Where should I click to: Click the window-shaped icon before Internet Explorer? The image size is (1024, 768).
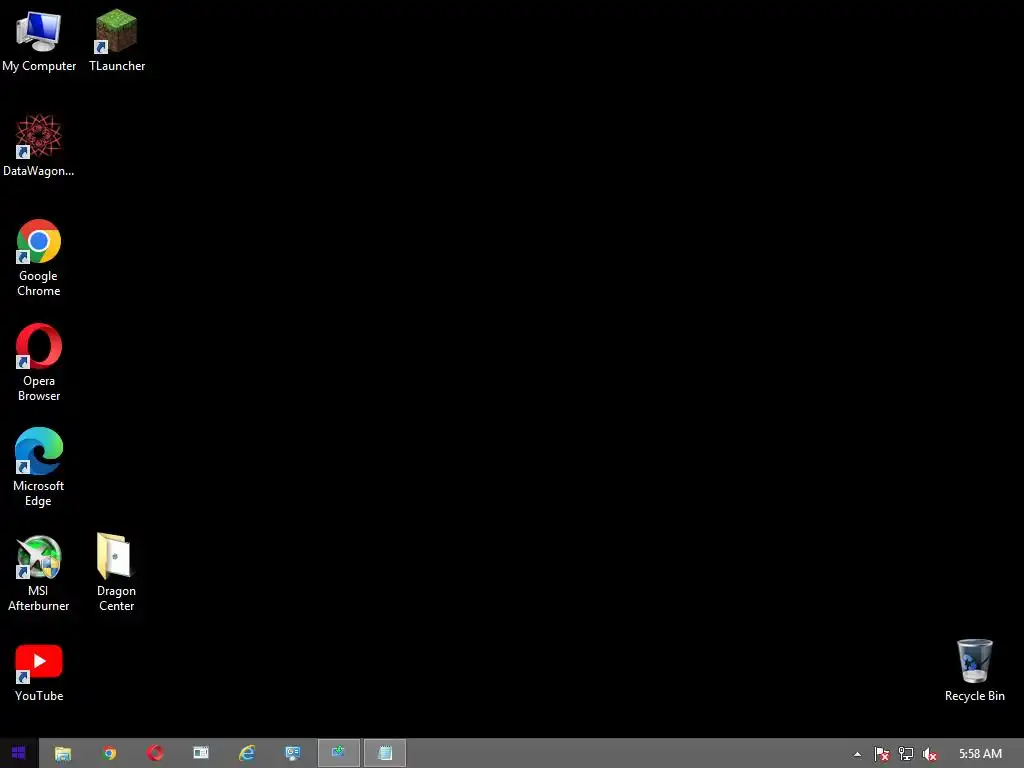(x=201, y=753)
